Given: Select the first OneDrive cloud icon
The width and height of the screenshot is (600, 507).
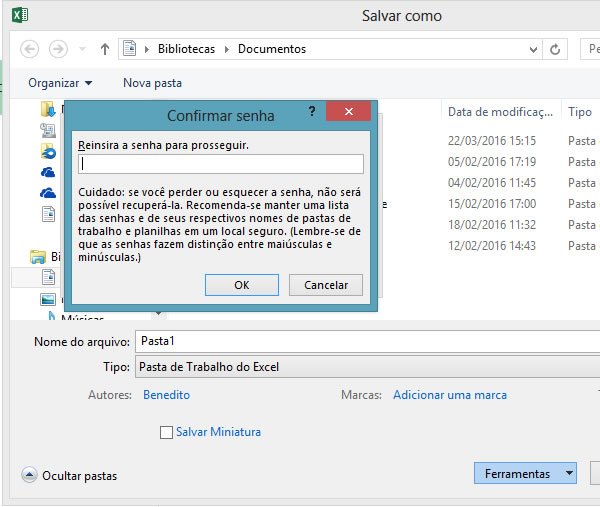Looking at the screenshot, I should (x=48, y=173).
